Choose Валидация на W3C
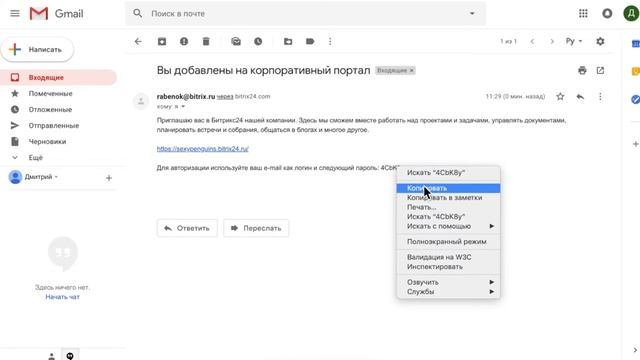The width and height of the screenshot is (640, 360). click(x=448, y=257)
